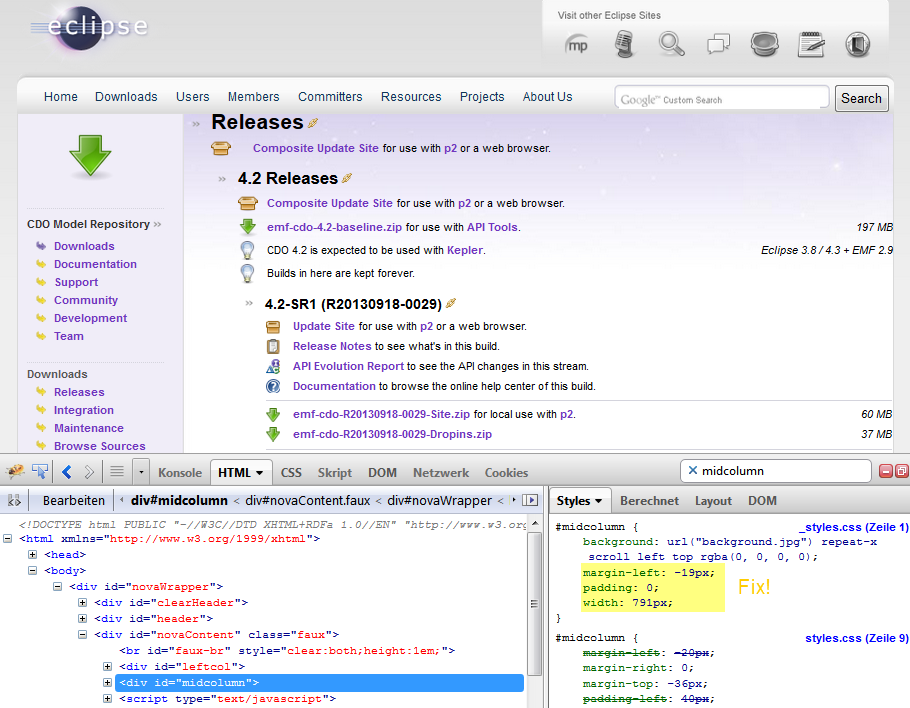Image resolution: width=910 pixels, height=708 pixels.
Task: Open the Layout side panel tab
Action: (713, 500)
